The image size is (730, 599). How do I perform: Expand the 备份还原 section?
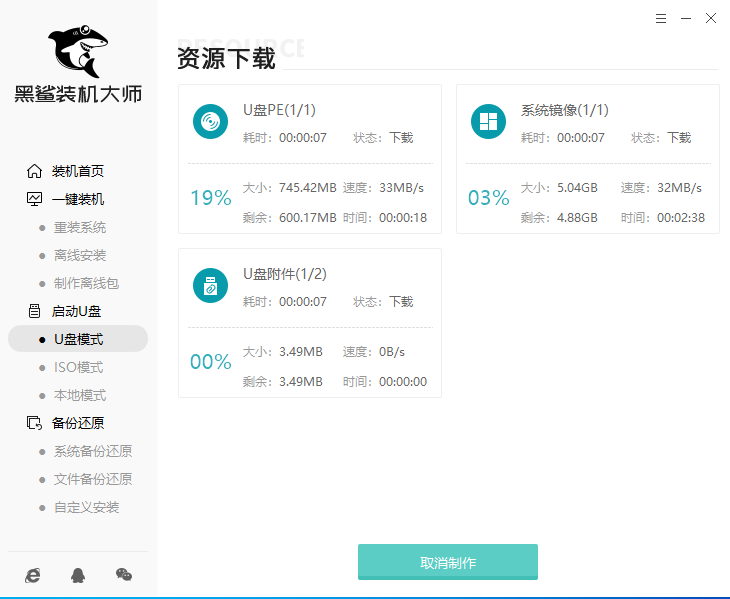pos(77,423)
